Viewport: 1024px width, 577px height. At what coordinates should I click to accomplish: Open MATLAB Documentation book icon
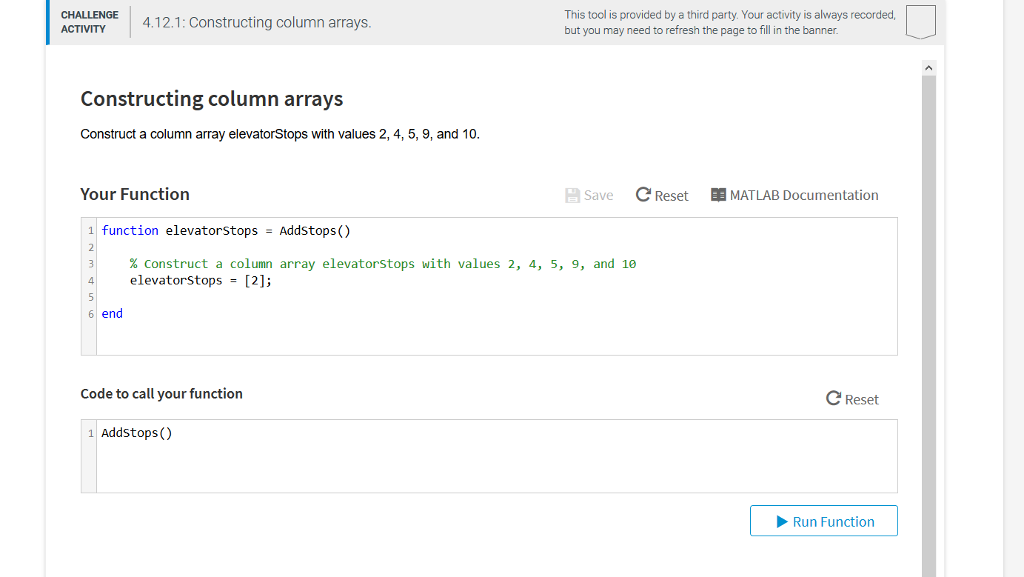[x=718, y=195]
